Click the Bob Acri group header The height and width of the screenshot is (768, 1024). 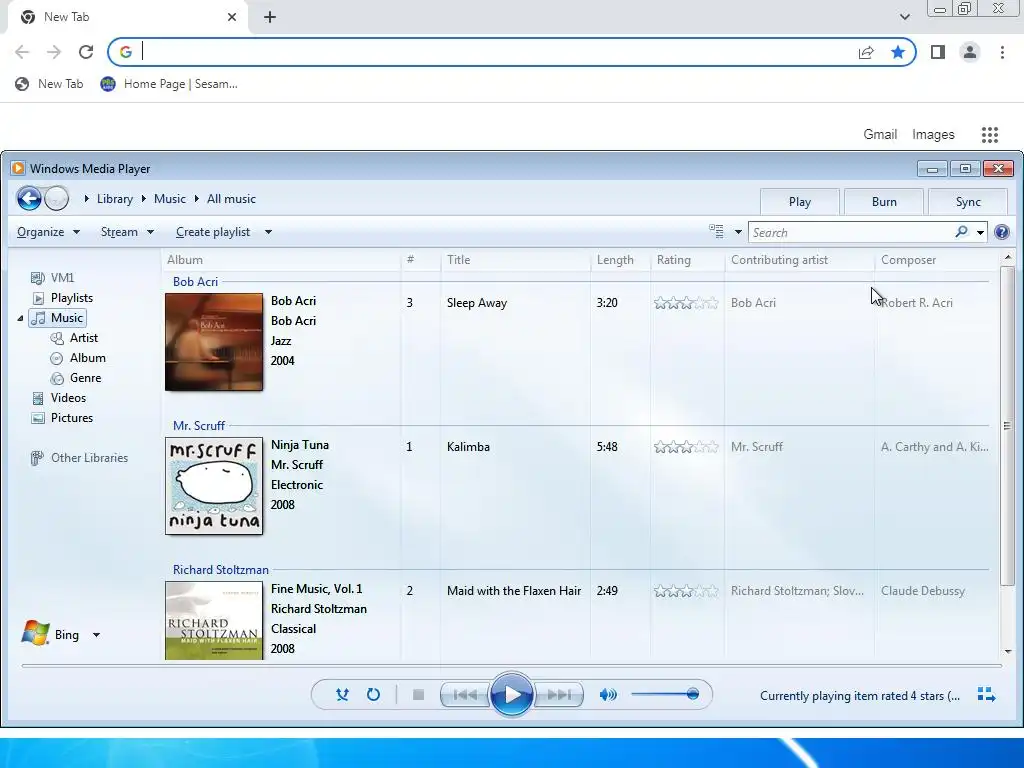pyautogui.click(x=195, y=281)
